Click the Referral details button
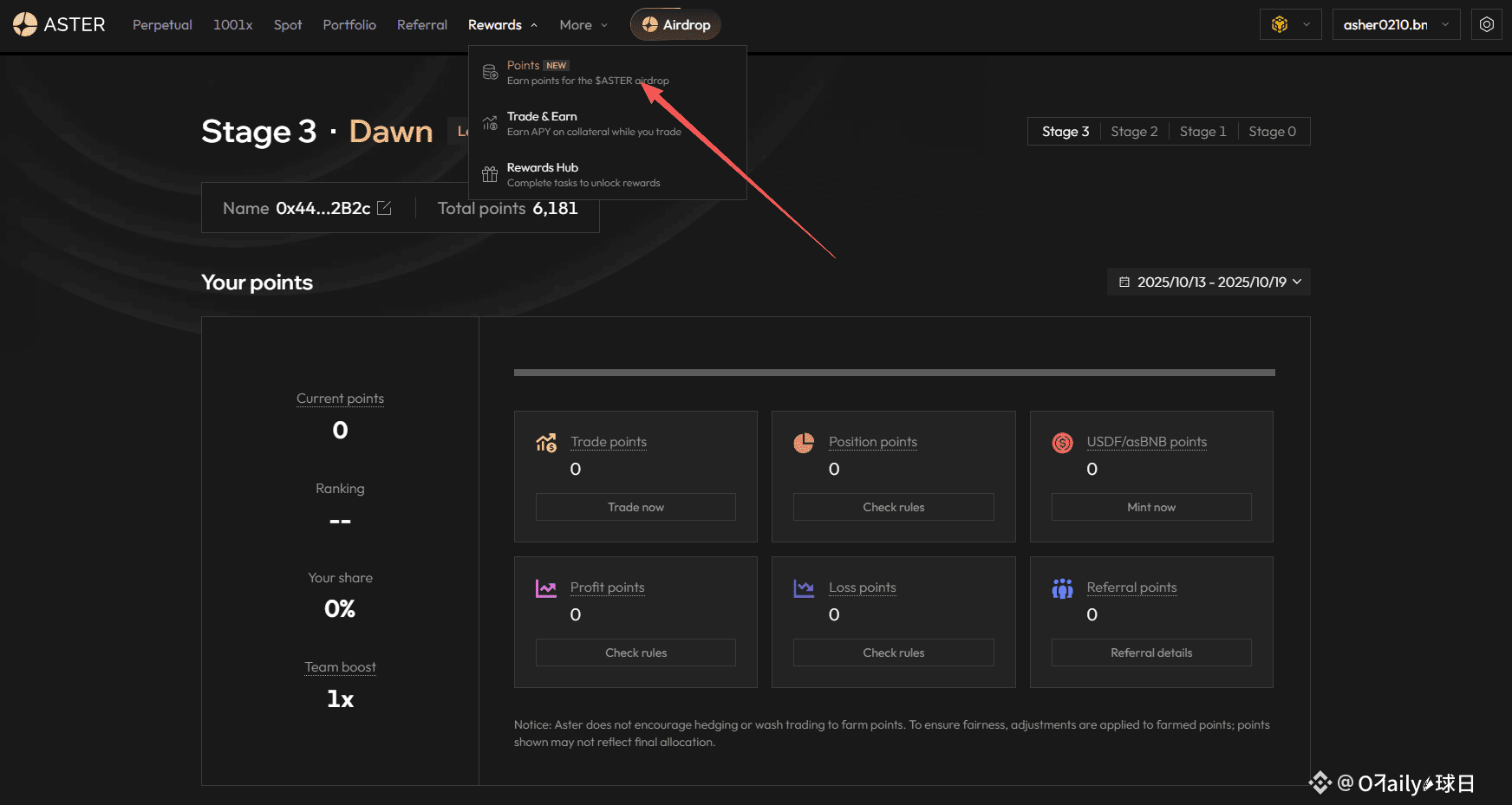This screenshot has height=805, width=1512. (x=1150, y=652)
